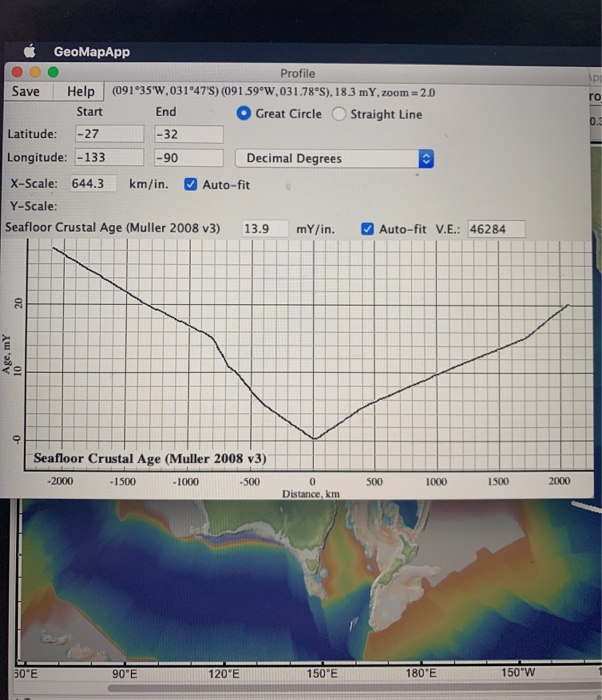Screen dimensions: 602x700
Task: Click the coordinate readout showing 18.3 mY
Action: coord(273,92)
